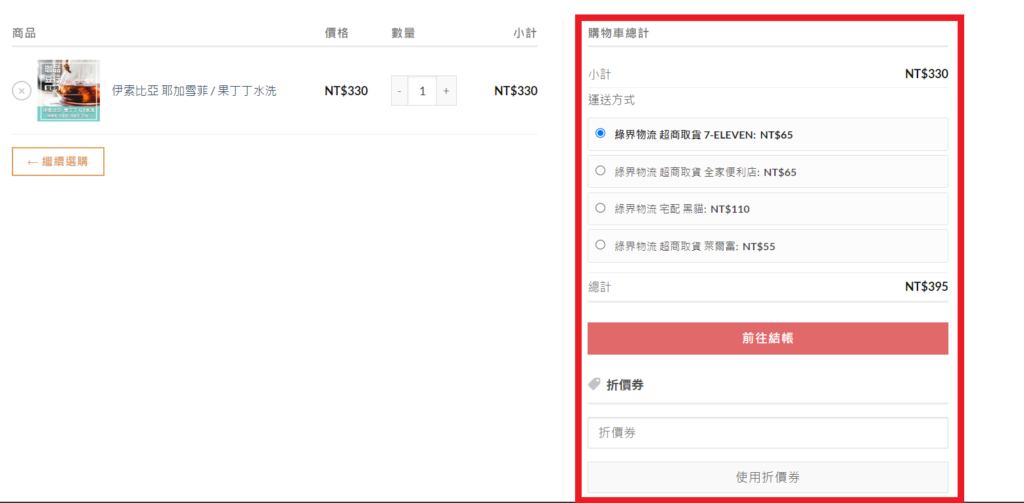Pick 宅配 黑貓 NT$110 delivery option
This screenshot has height=503, width=1024.
coord(600,208)
